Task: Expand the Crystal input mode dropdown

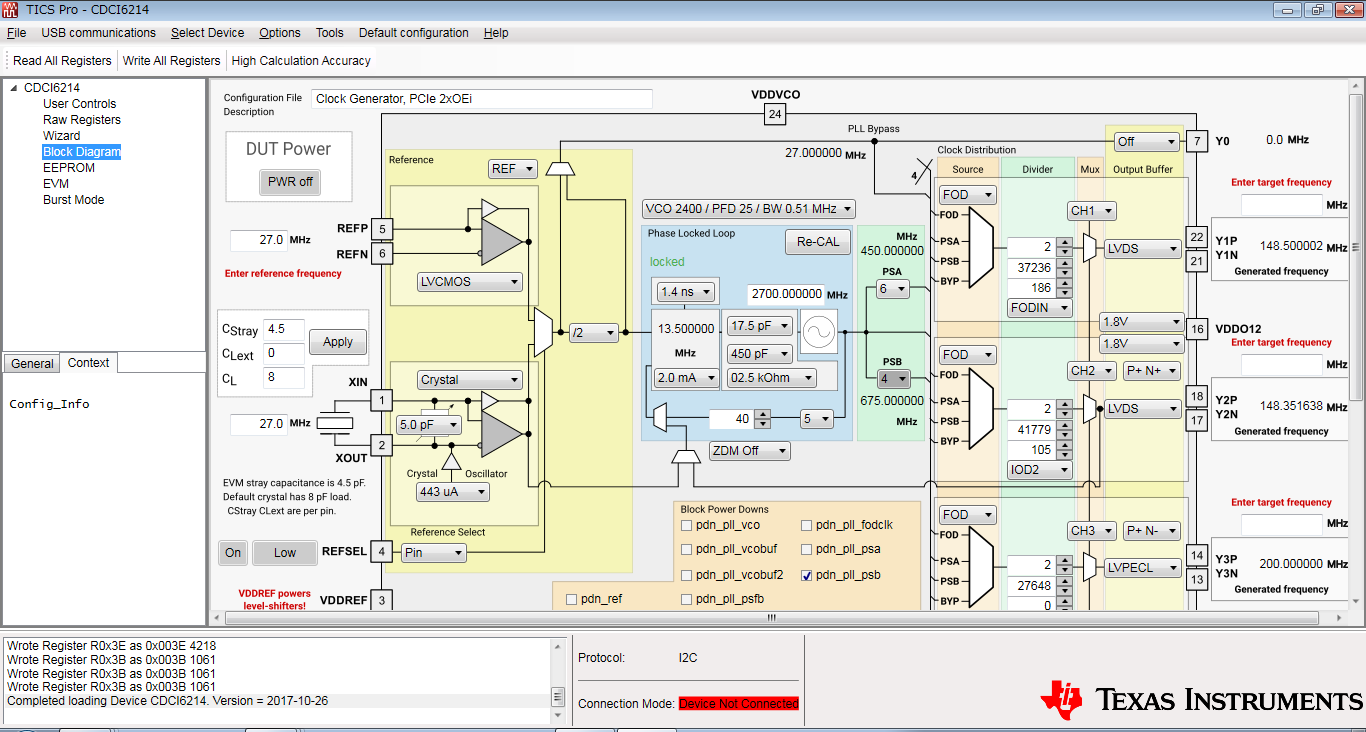Action: tap(470, 380)
